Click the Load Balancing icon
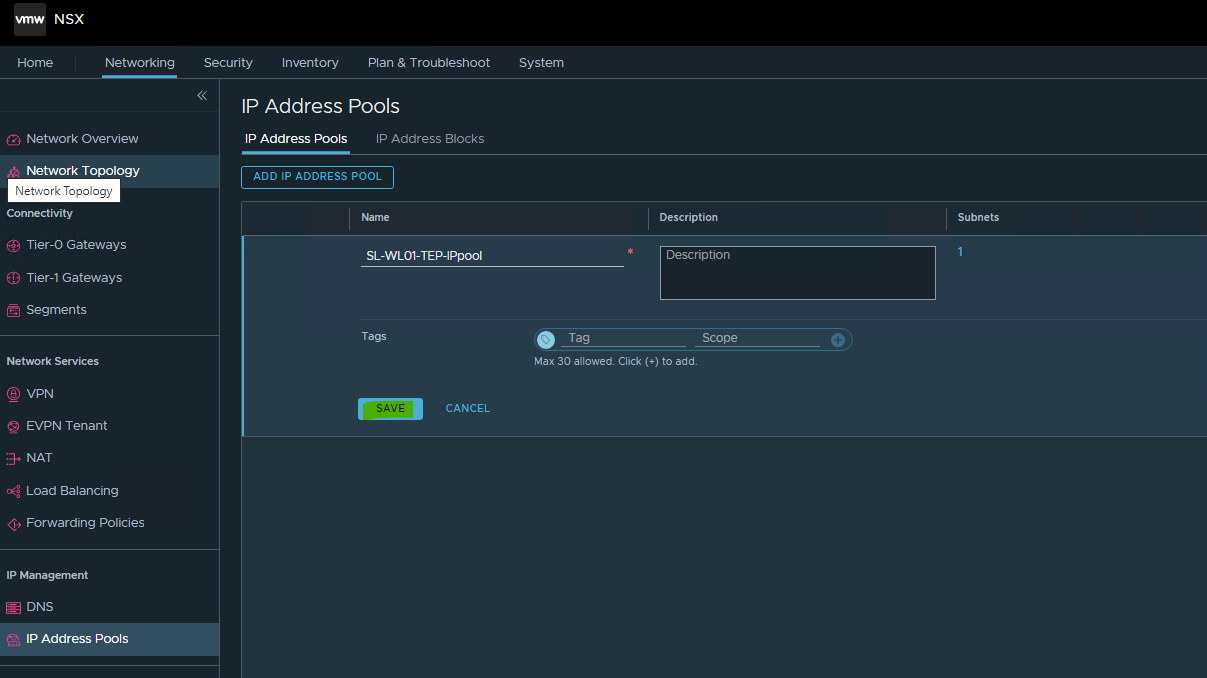This screenshot has width=1207, height=678. [x=13, y=491]
